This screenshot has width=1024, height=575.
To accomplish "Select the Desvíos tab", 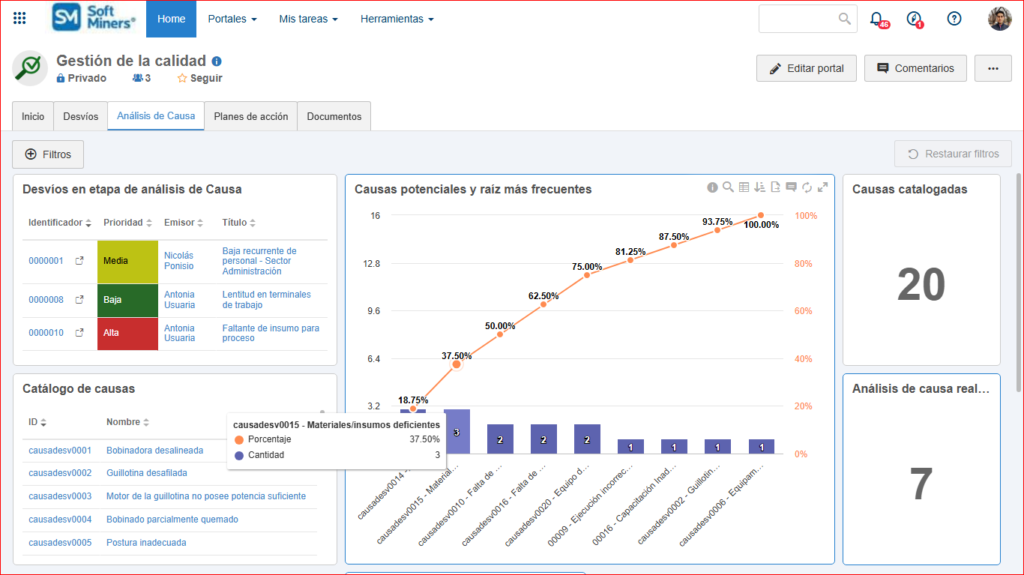I will coord(80,116).
